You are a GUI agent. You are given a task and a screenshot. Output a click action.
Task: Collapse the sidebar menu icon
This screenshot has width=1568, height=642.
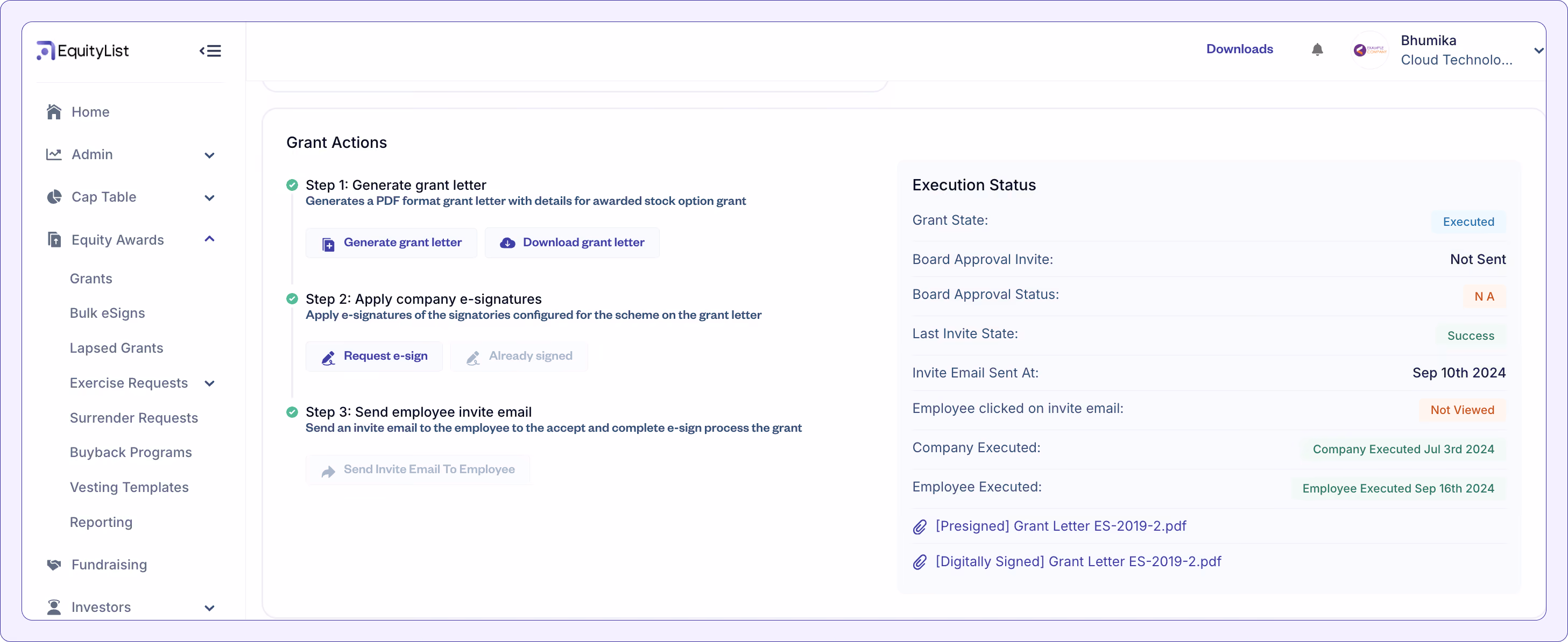(x=210, y=51)
